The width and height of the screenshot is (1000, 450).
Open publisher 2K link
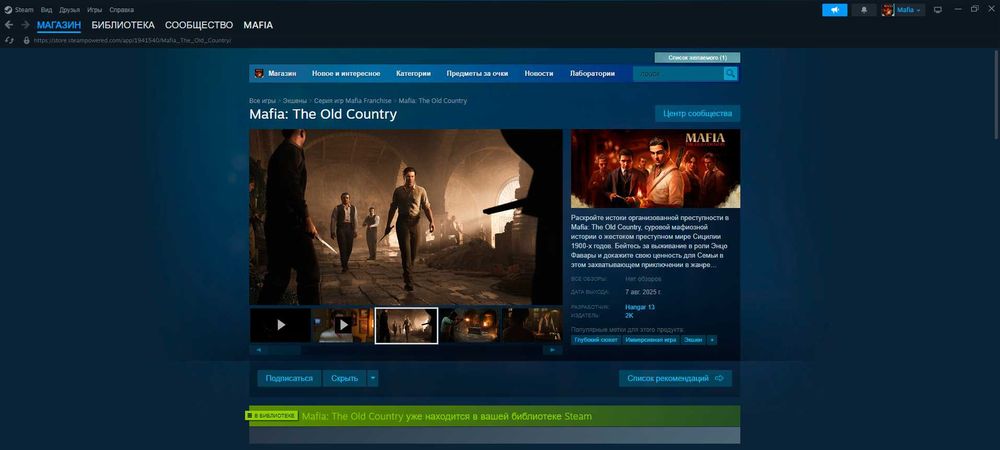[629, 316]
